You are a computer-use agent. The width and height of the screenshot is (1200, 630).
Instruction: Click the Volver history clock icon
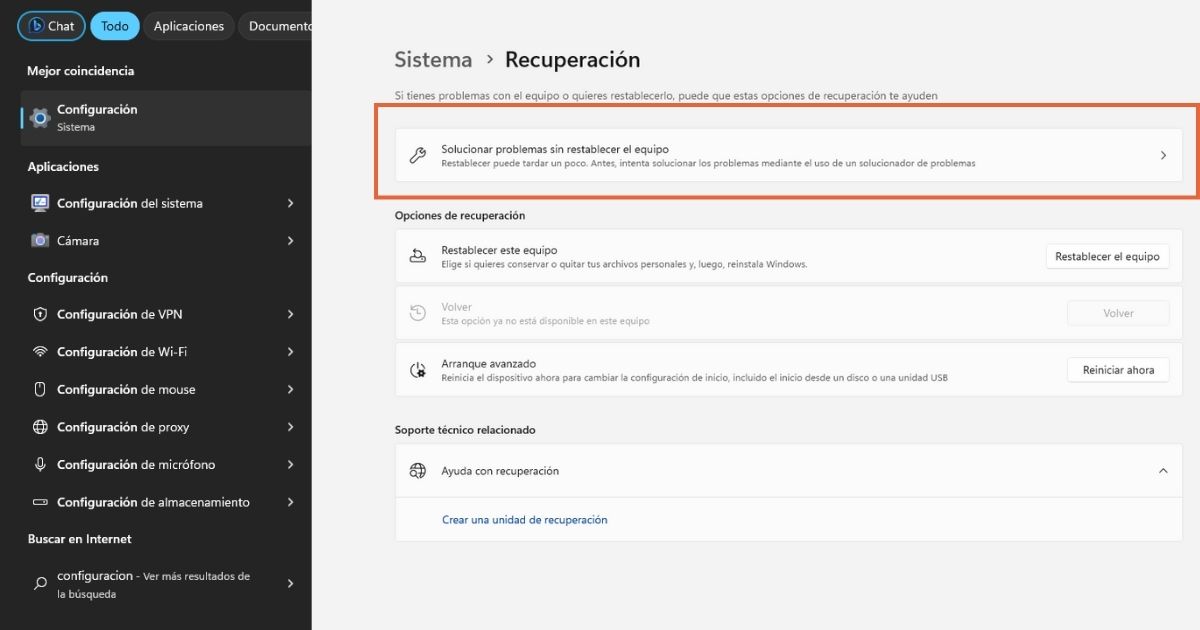[x=418, y=313]
